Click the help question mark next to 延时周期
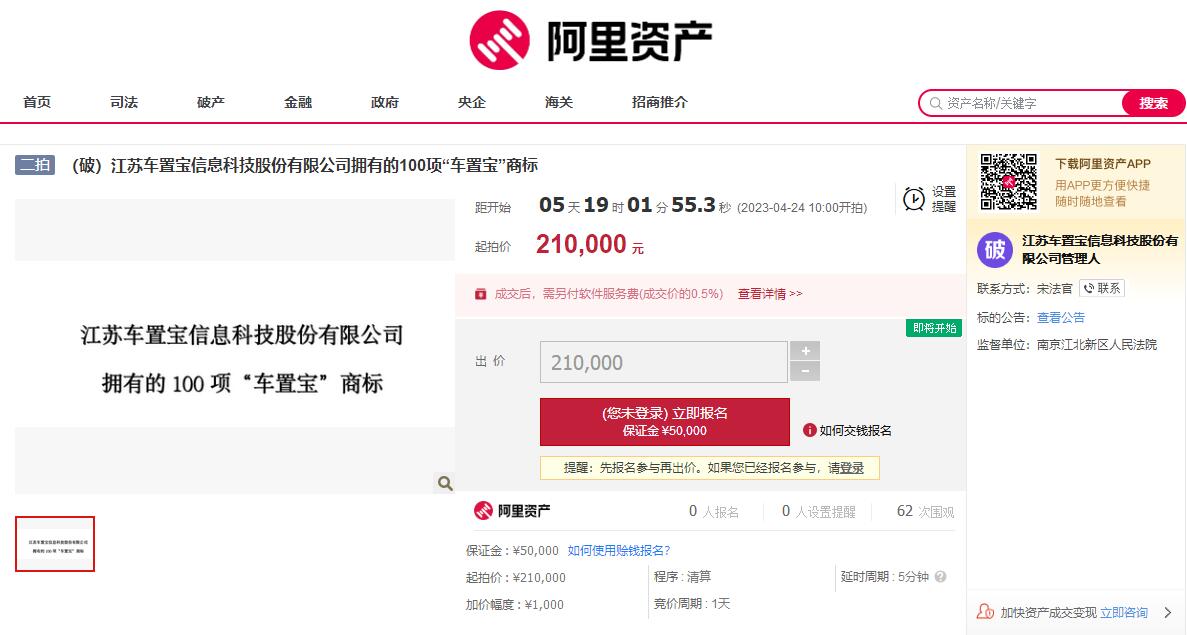1187x635 pixels. point(940,577)
